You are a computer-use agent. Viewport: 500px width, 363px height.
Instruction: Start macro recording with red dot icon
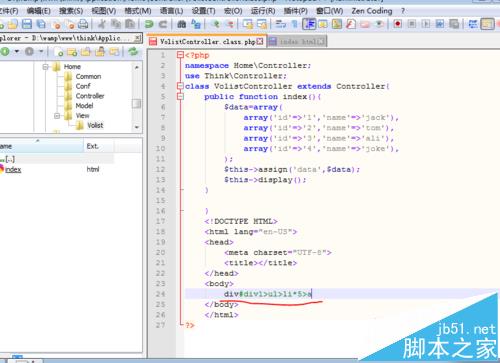pyautogui.click(x=397, y=24)
